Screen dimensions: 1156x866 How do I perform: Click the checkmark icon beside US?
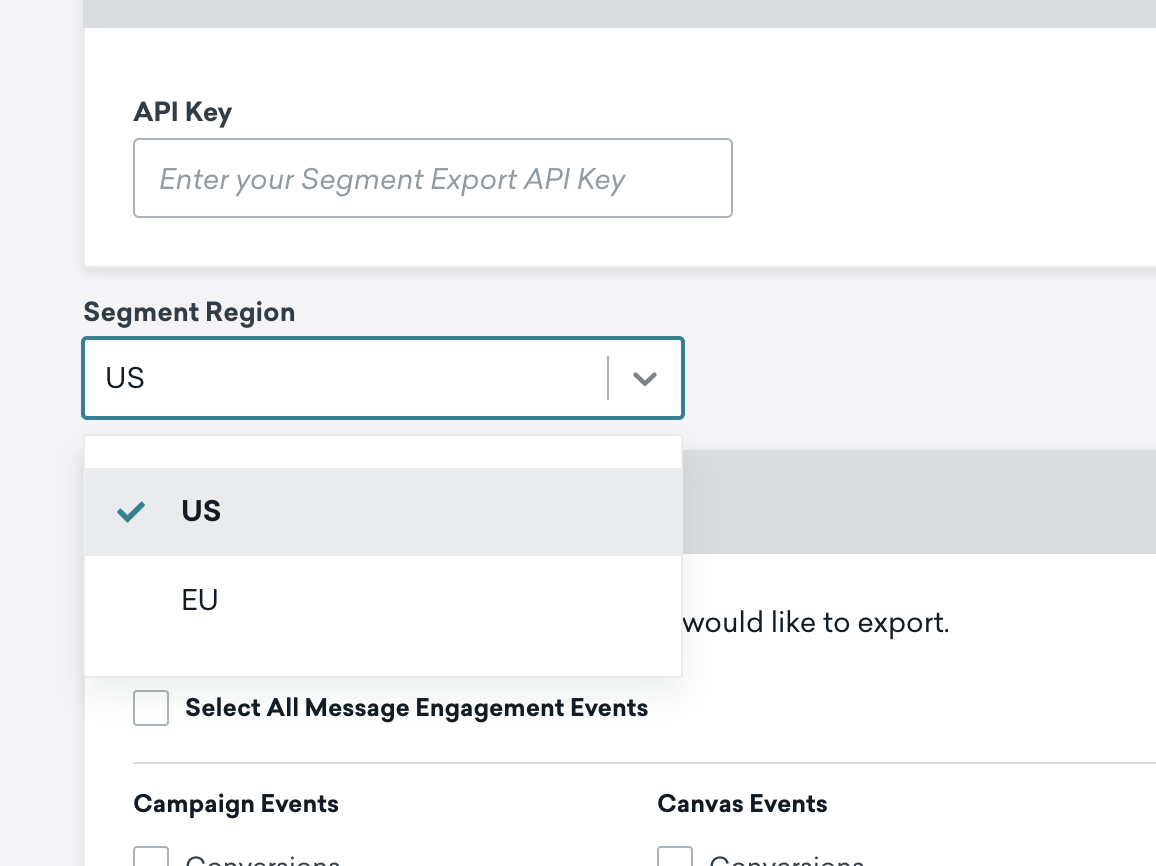click(x=131, y=512)
